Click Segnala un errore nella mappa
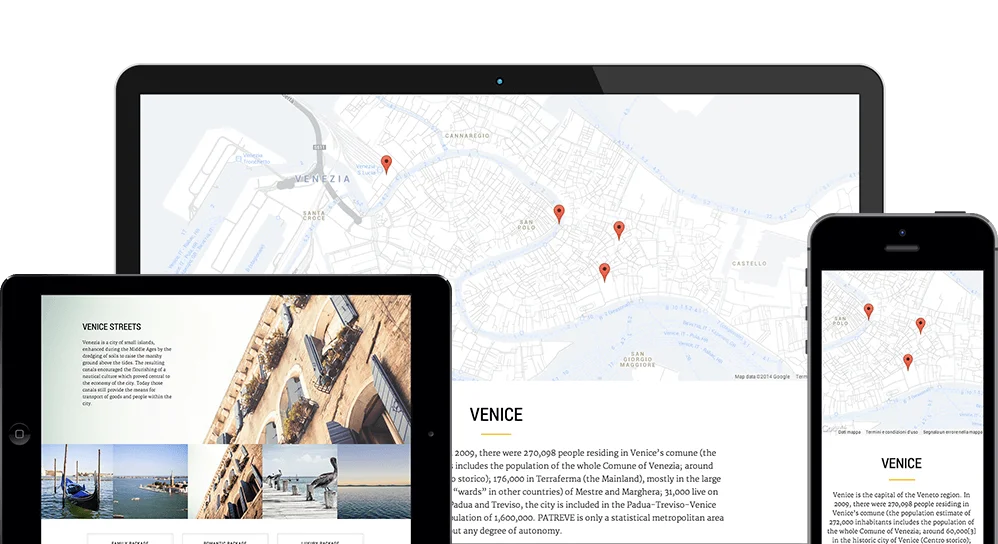998x544 pixels. [x=952, y=432]
